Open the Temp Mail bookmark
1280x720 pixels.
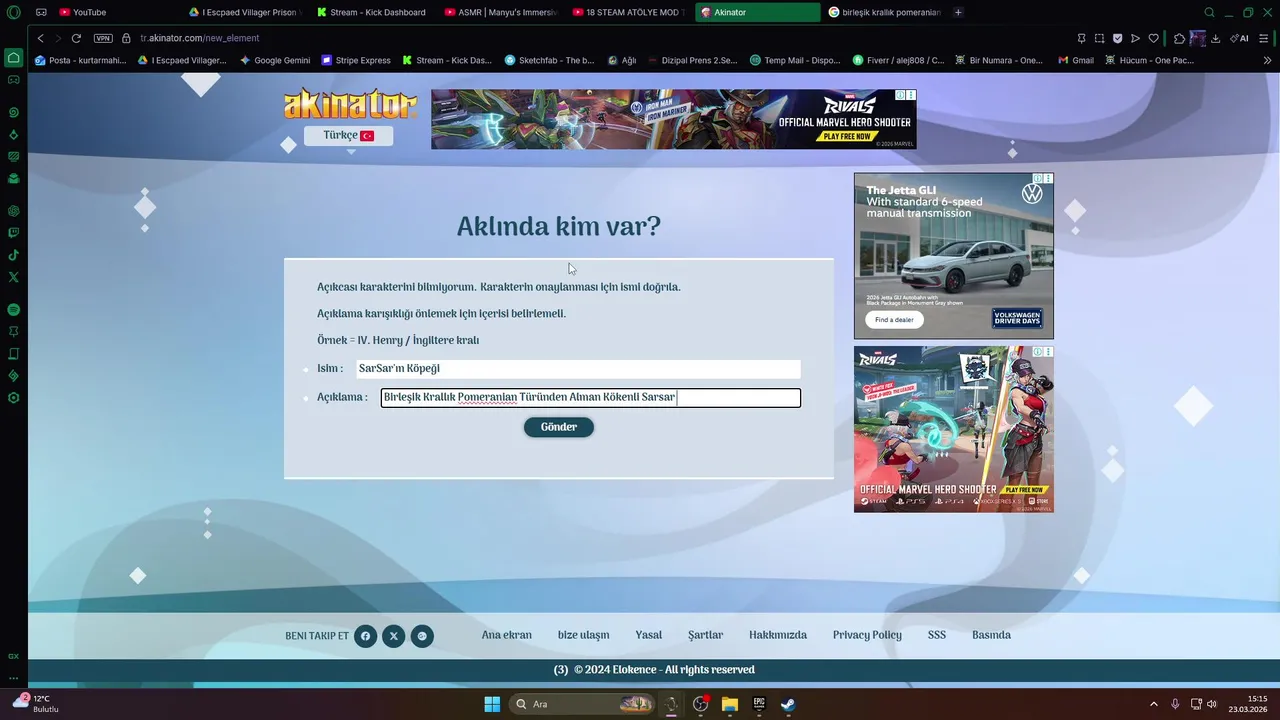(x=795, y=60)
